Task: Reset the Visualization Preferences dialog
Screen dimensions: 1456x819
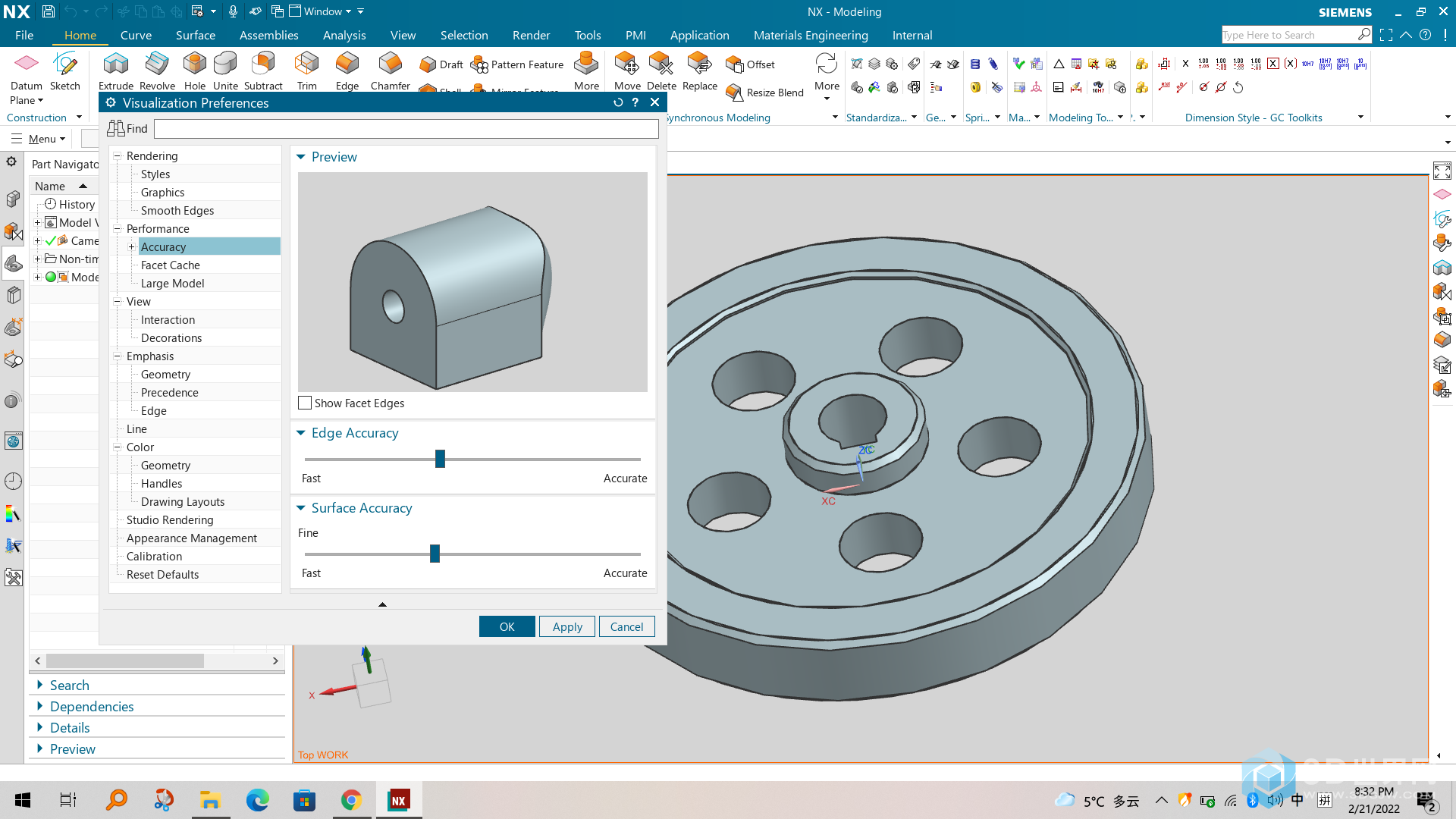Action: [618, 102]
